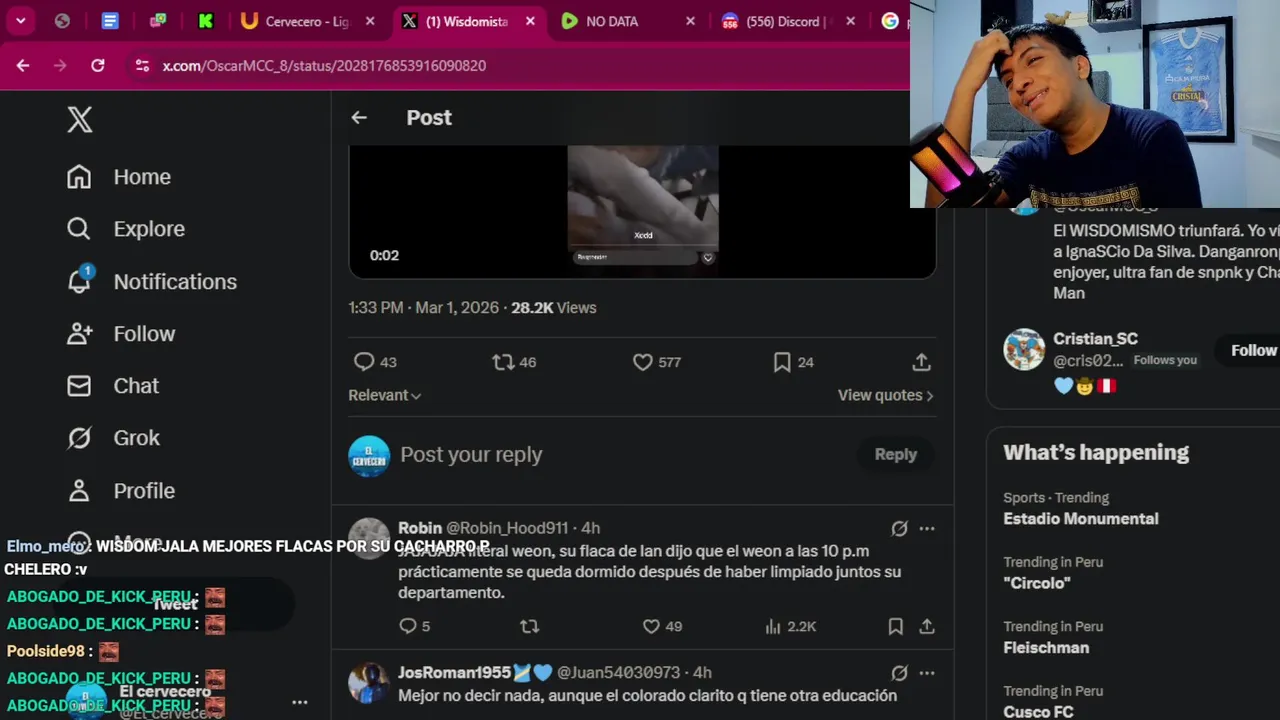1280x720 pixels.
Task: Open Estadio Monumental trending topic
Action: click(1081, 518)
